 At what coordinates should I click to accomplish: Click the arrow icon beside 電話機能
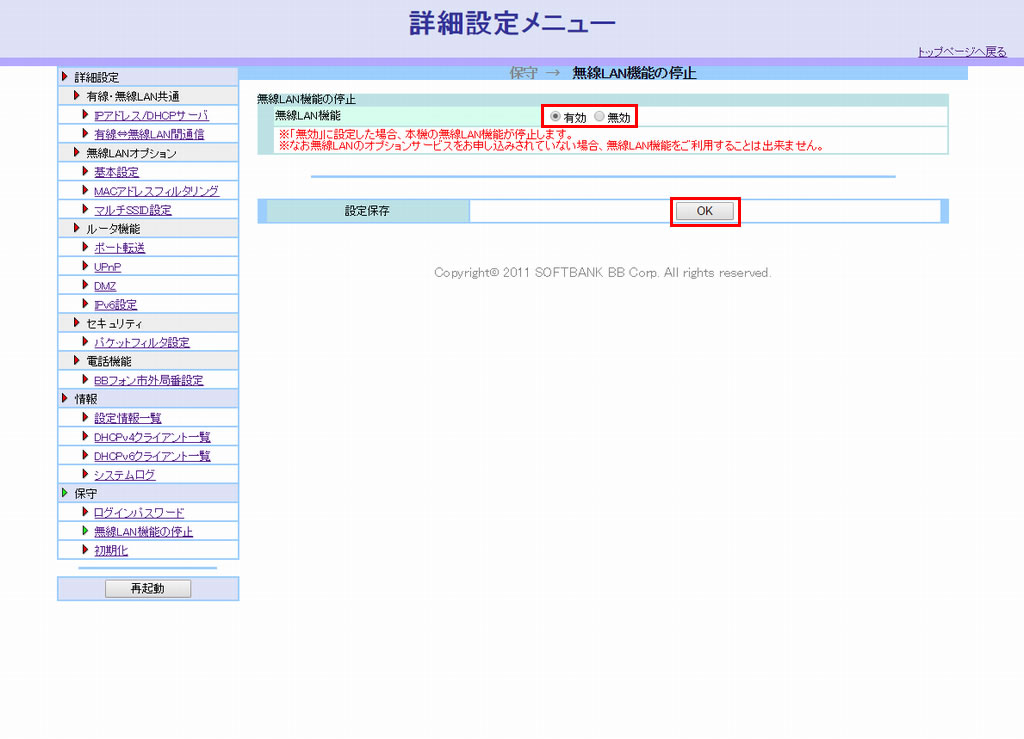[x=77, y=361]
